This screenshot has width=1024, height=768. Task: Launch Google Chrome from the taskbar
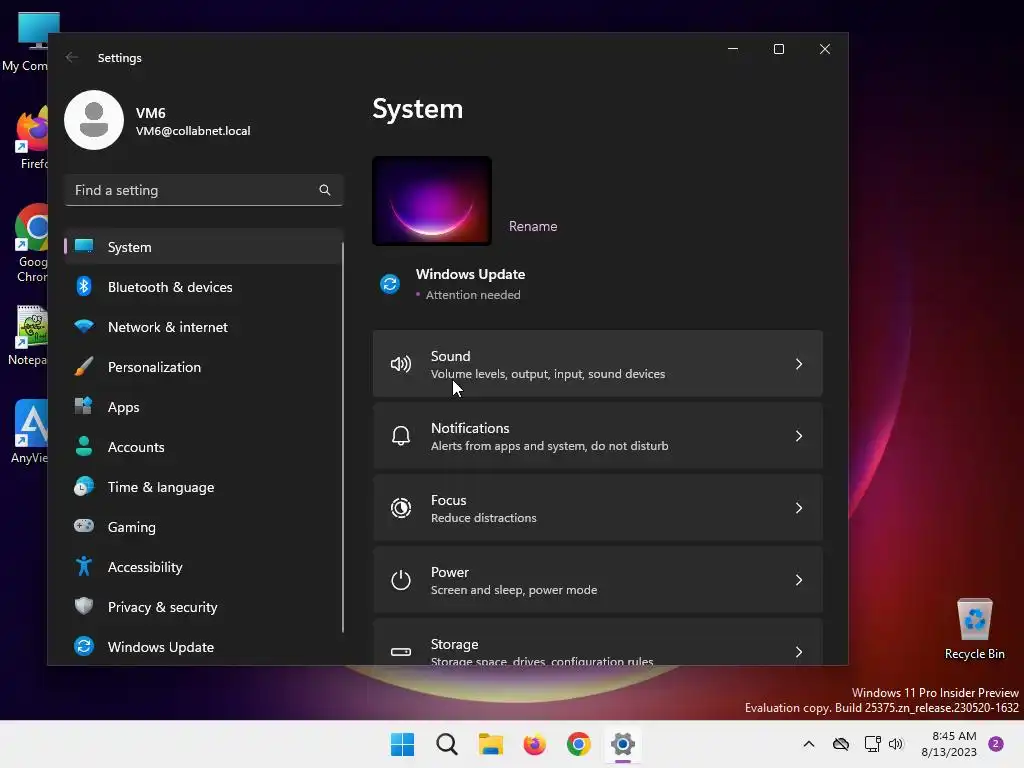pyautogui.click(x=579, y=744)
